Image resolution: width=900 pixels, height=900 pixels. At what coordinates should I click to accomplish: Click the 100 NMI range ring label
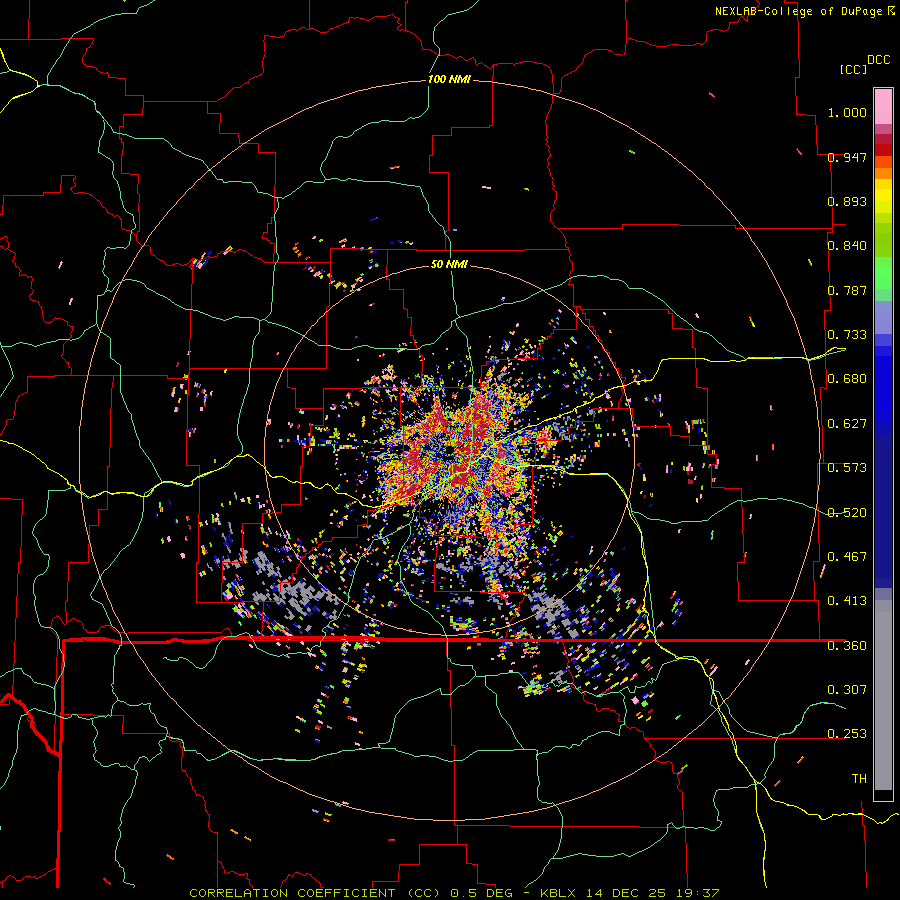click(x=449, y=79)
